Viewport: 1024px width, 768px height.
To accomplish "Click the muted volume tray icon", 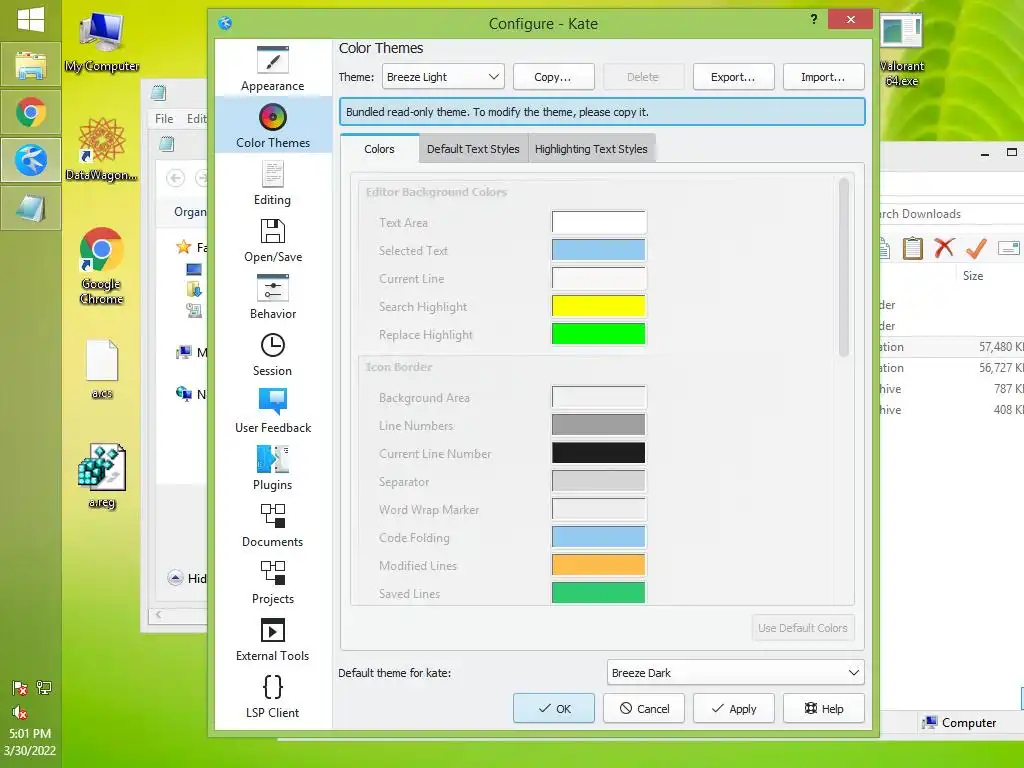I will click(x=20, y=712).
